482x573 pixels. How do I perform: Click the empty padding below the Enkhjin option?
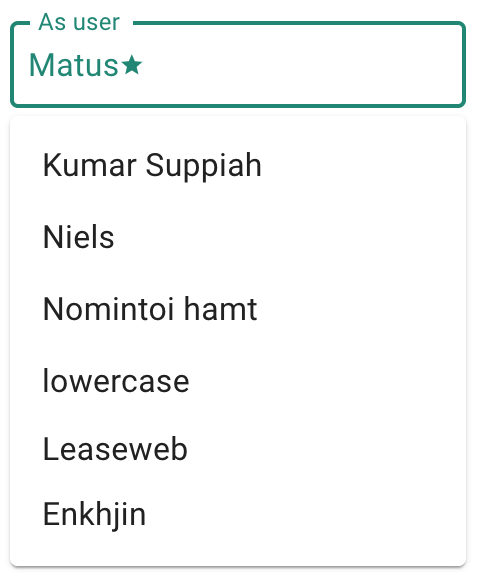238,555
